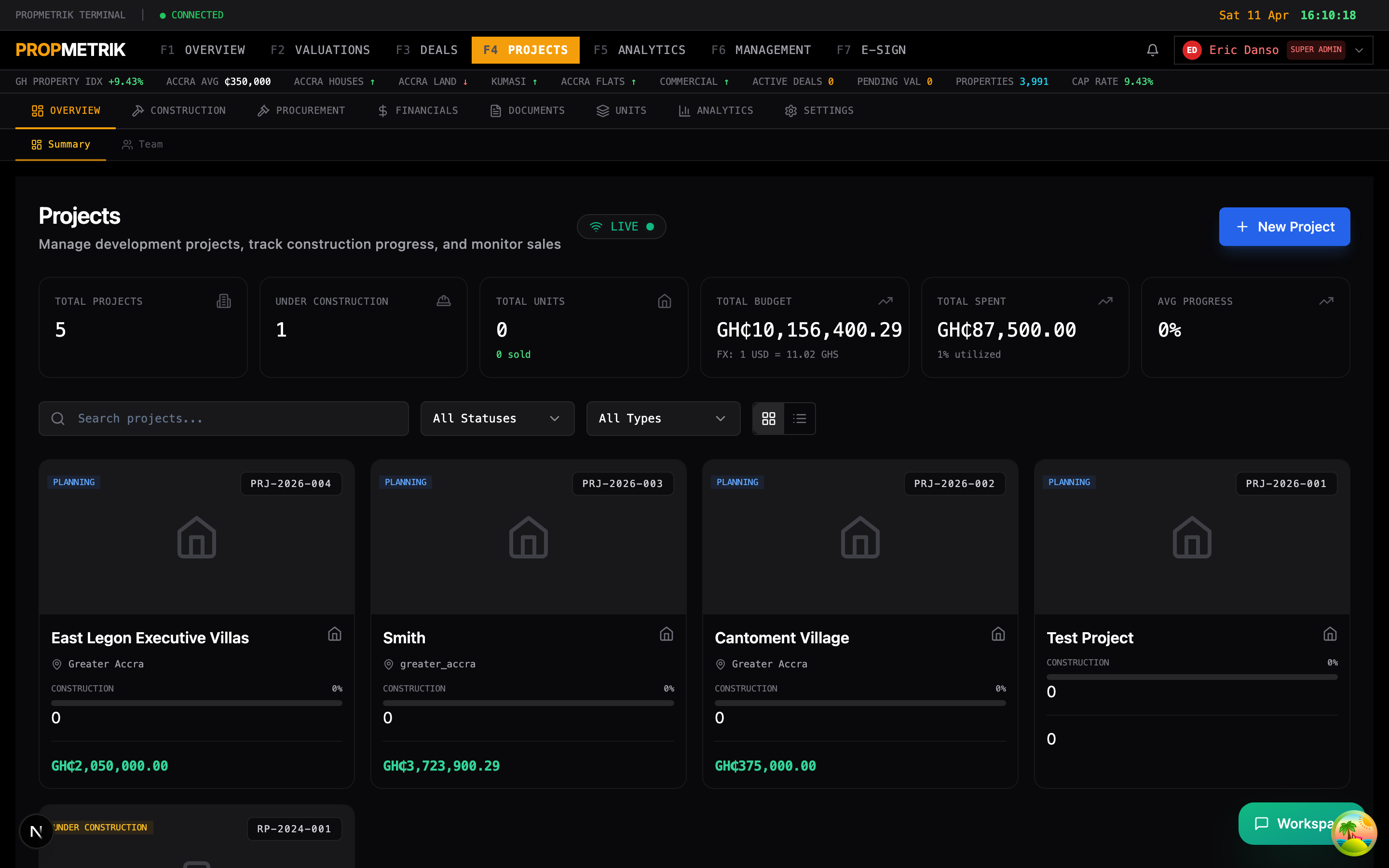Click the house icon beside Smith title
1389x868 pixels.
(667, 634)
